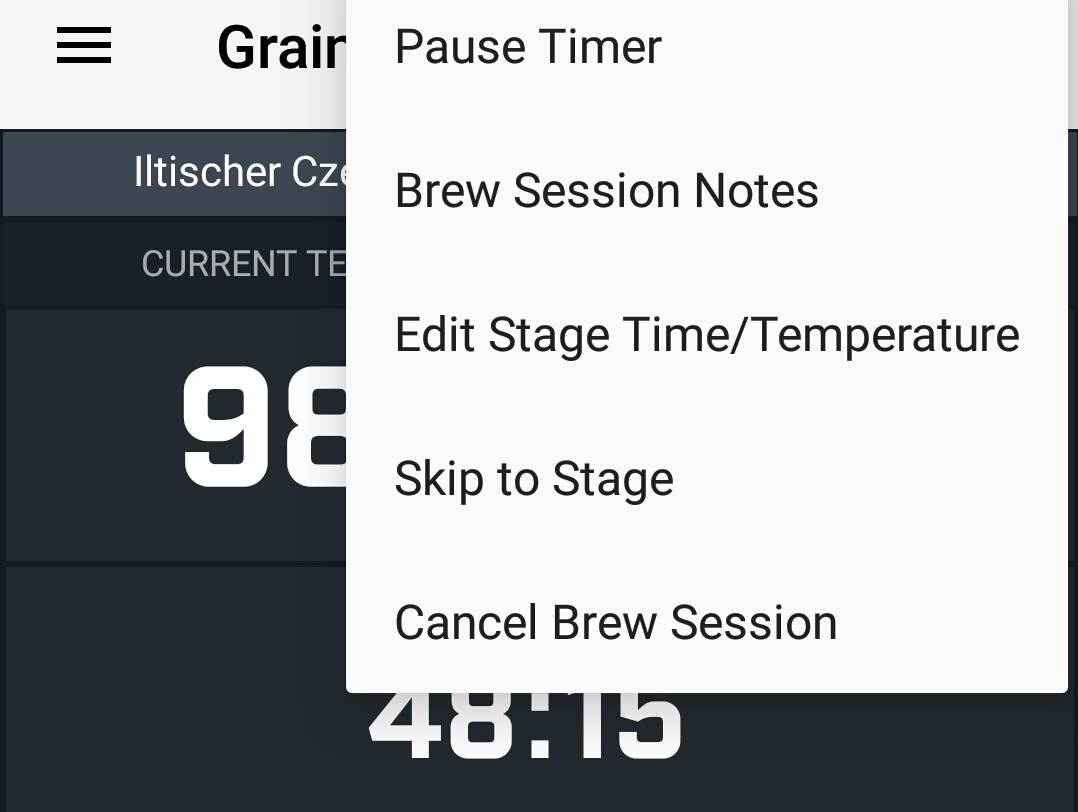Tap the Grain app title text
Image resolution: width=1078 pixels, height=812 pixels.
point(281,47)
